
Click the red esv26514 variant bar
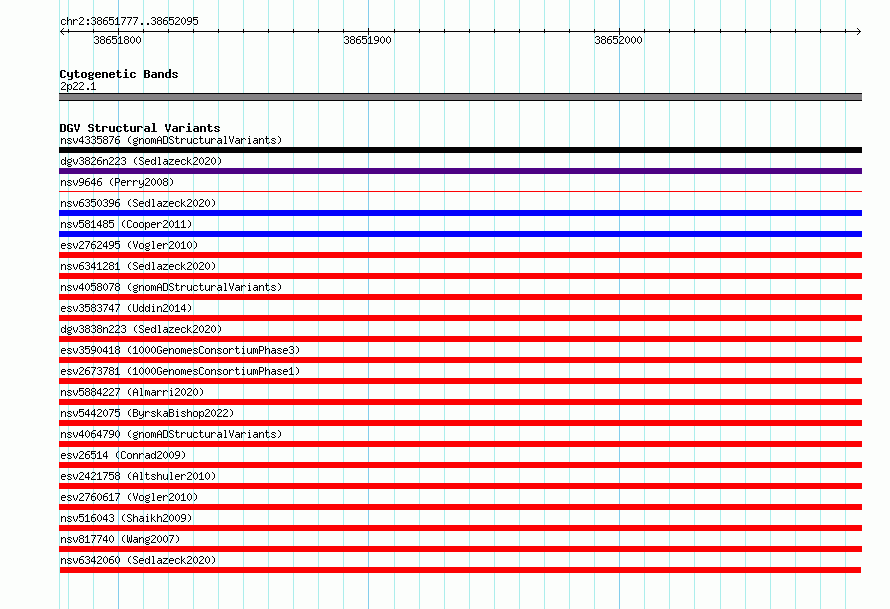(460, 465)
